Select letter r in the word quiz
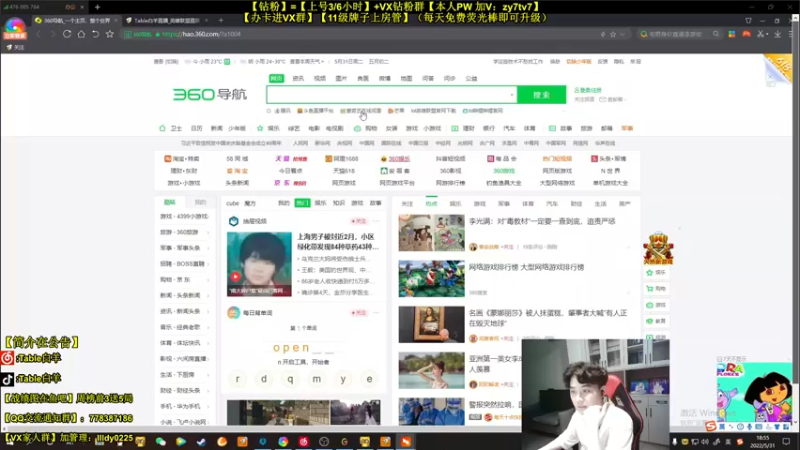 click(237, 379)
